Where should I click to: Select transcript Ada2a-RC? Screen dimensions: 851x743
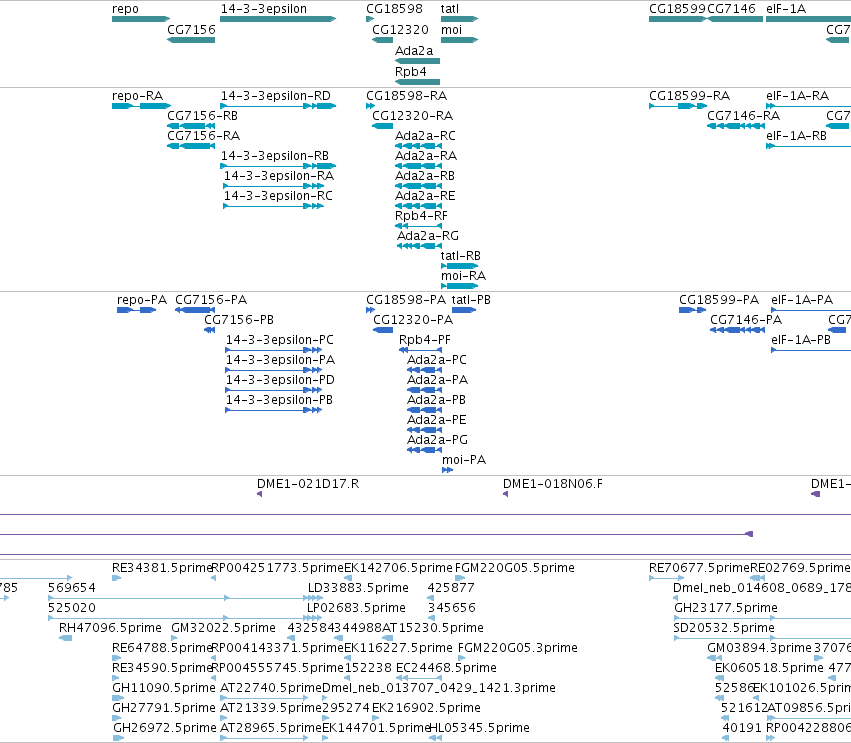tap(426, 136)
